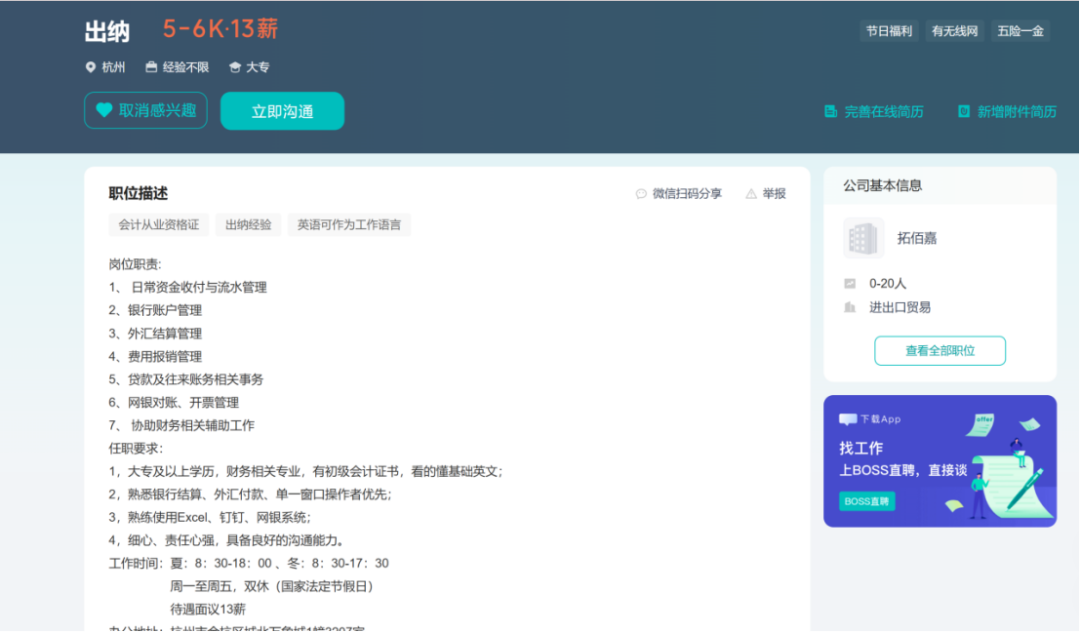Click the 公司基本信息 heading
Screen dimensions: 1080x632
point(882,185)
